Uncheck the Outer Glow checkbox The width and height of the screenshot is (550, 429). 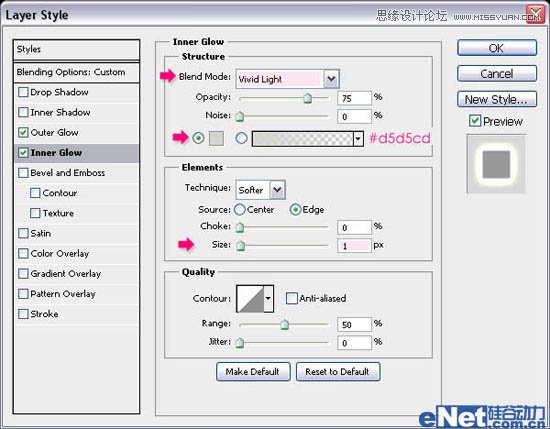coord(23,133)
